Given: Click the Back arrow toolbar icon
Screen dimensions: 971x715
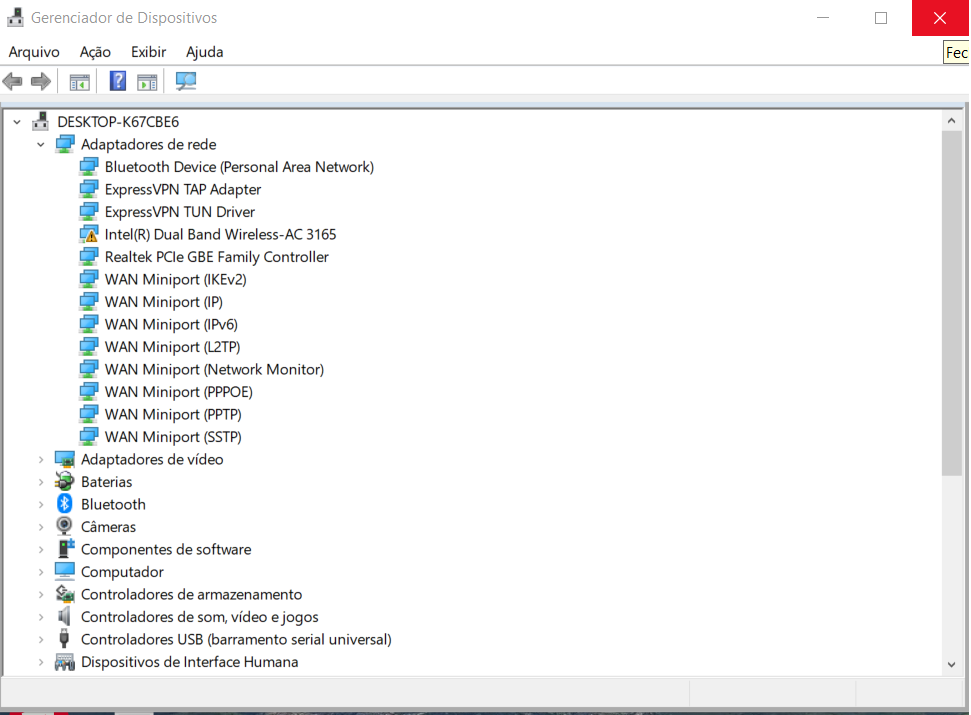Looking at the screenshot, I should click(x=12, y=81).
